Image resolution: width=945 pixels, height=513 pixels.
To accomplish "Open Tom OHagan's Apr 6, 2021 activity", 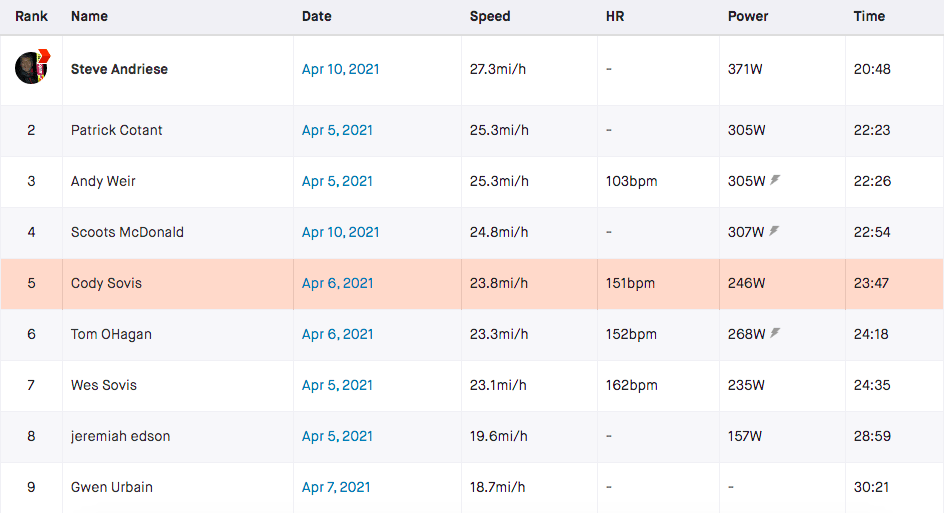I will (x=337, y=335).
